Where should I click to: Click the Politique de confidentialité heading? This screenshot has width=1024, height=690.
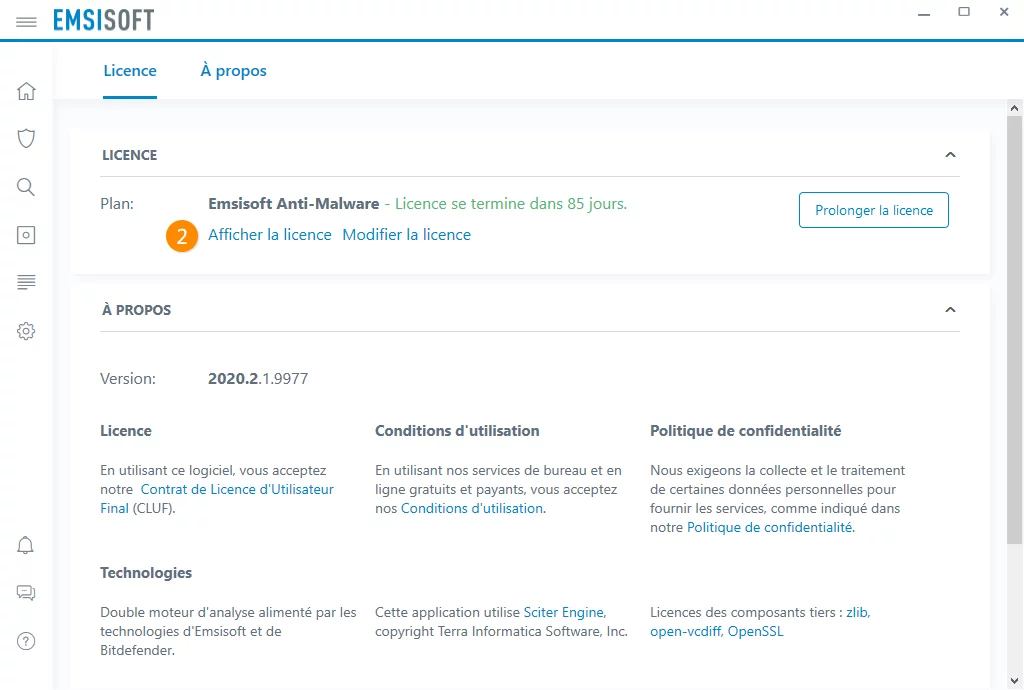click(x=745, y=431)
